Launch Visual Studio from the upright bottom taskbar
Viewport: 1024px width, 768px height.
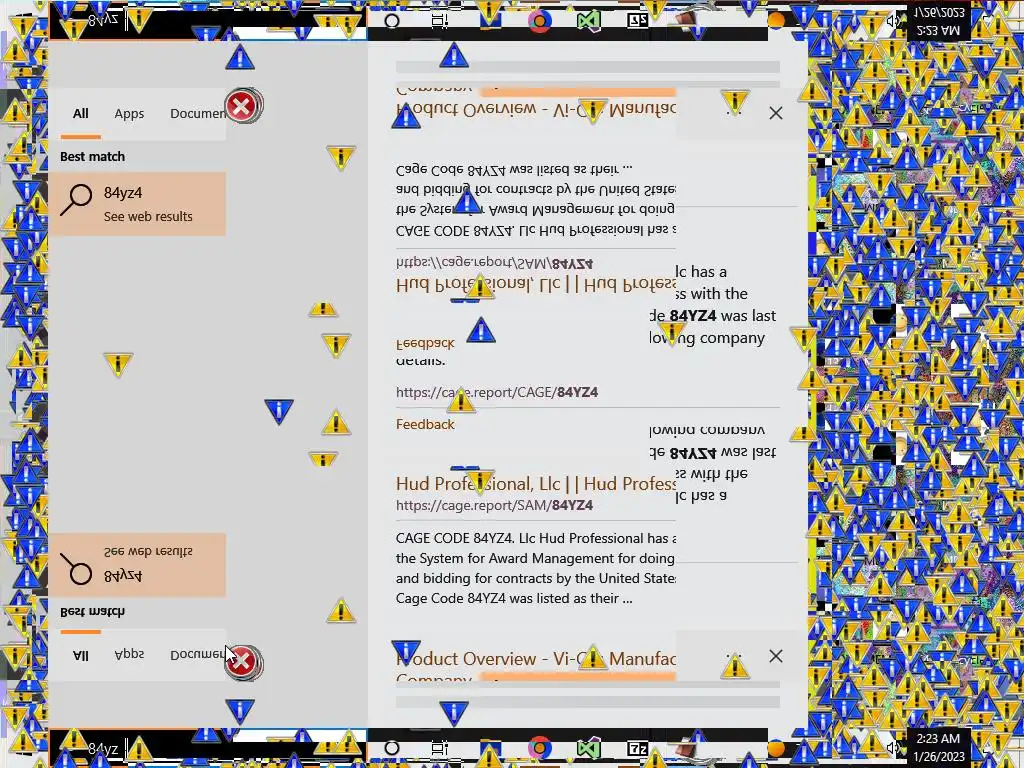click(588, 748)
